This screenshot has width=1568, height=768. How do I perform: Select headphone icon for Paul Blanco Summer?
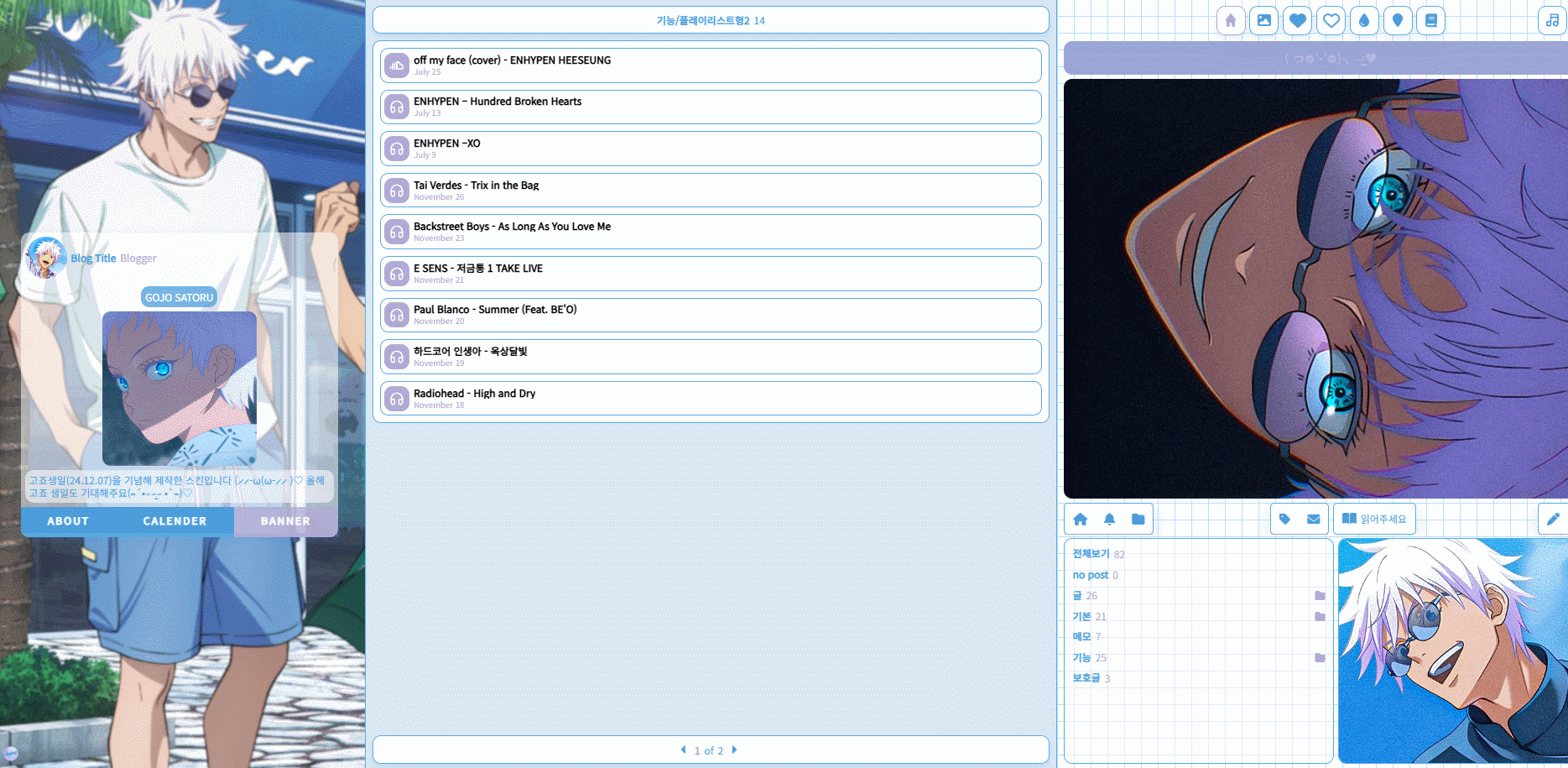397,315
